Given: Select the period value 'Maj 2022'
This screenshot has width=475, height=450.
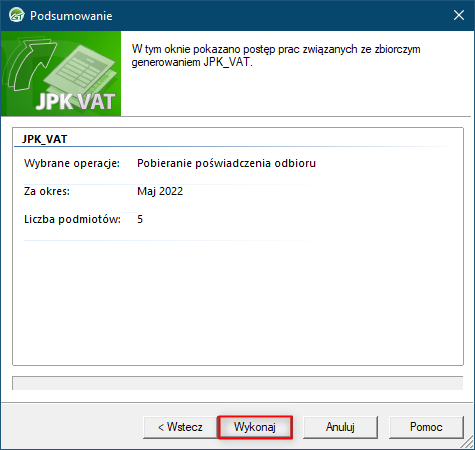Looking at the screenshot, I should [160, 191].
